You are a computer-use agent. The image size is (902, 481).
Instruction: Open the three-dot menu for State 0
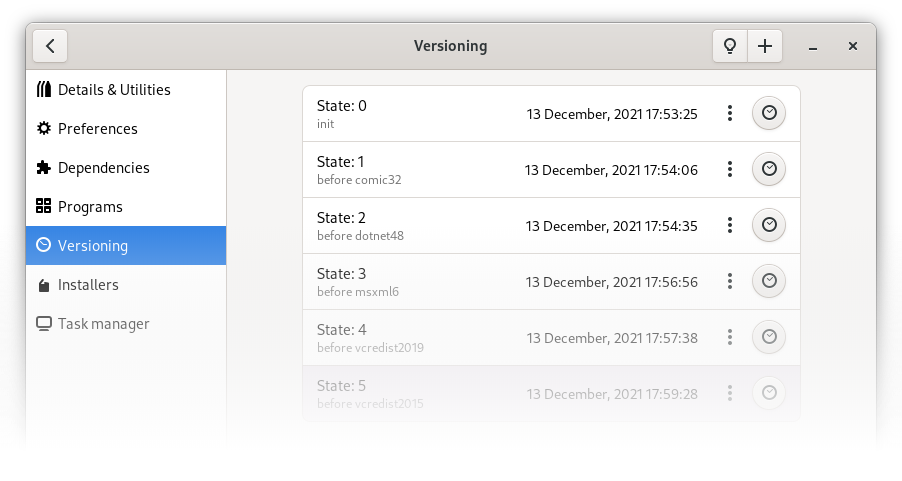[729, 113]
